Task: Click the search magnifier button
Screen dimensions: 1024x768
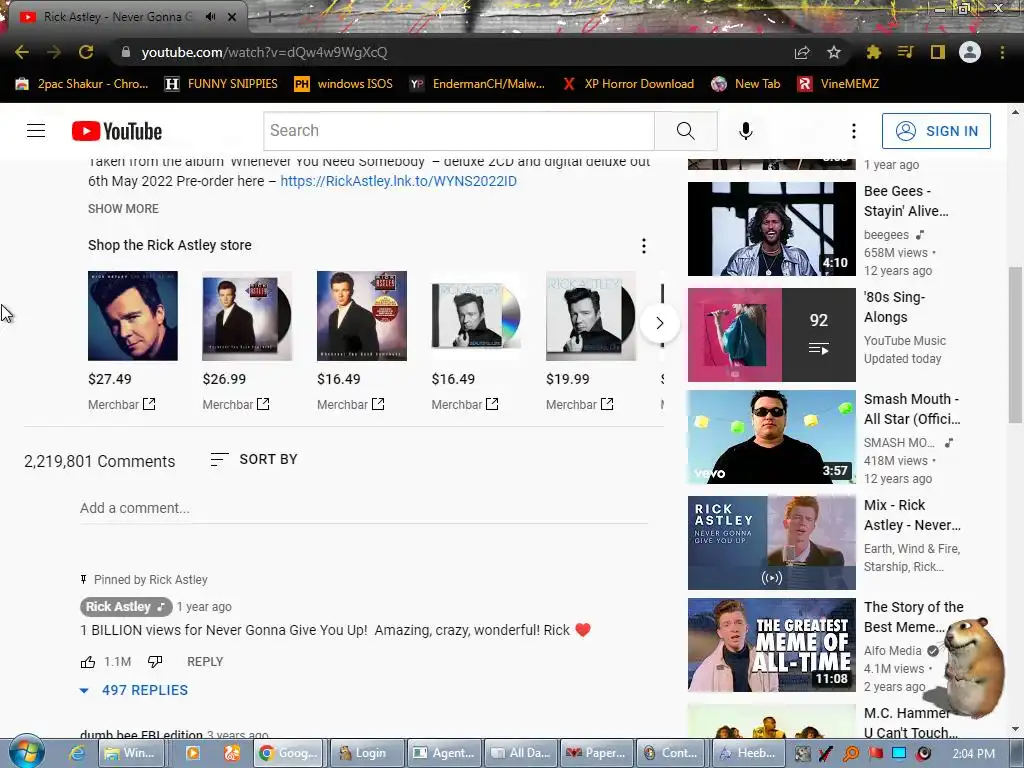Action: (x=686, y=131)
